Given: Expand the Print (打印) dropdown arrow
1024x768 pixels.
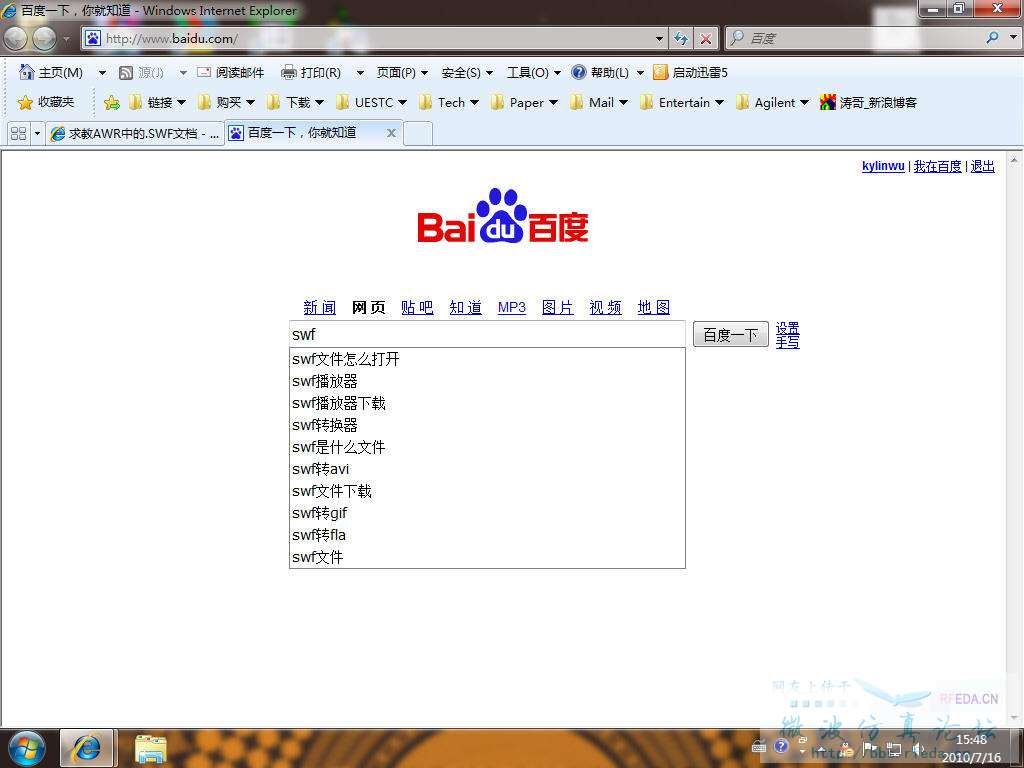Looking at the screenshot, I should pyautogui.click(x=360, y=72).
